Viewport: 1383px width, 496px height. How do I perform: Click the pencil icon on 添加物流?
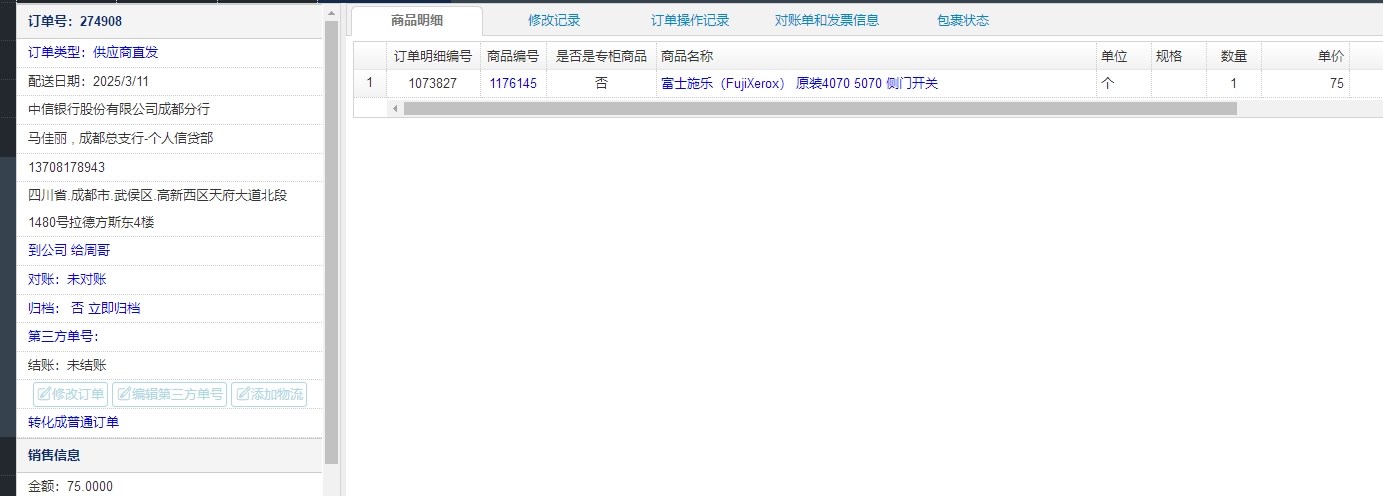click(242, 394)
